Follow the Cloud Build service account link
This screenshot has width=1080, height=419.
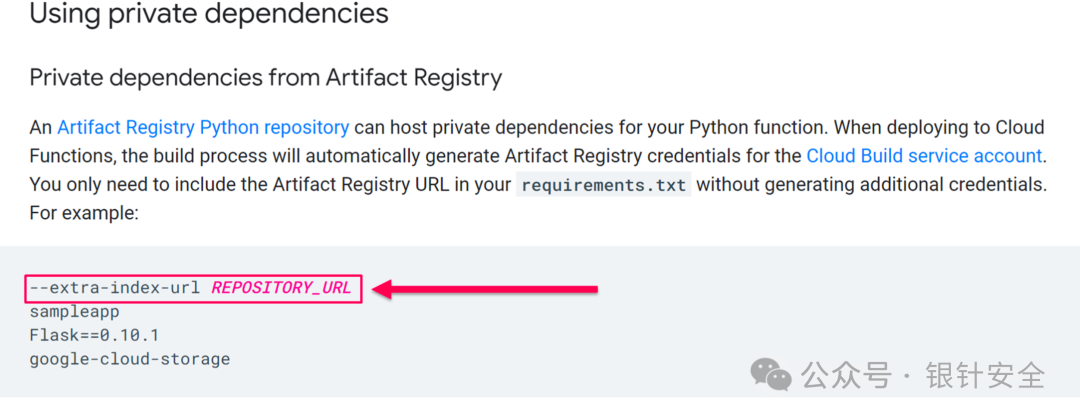coord(924,156)
